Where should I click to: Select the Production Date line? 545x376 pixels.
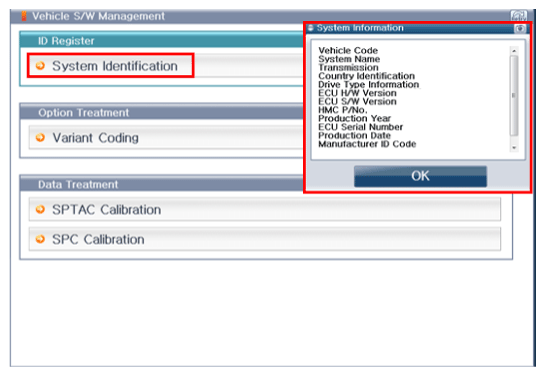(355, 136)
